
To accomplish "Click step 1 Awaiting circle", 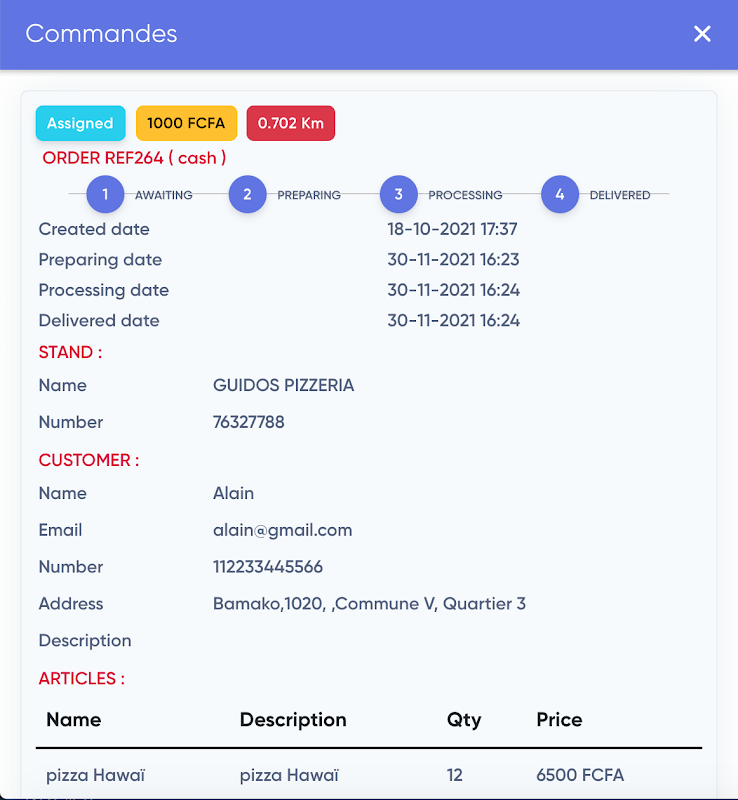I will (105, 195).
